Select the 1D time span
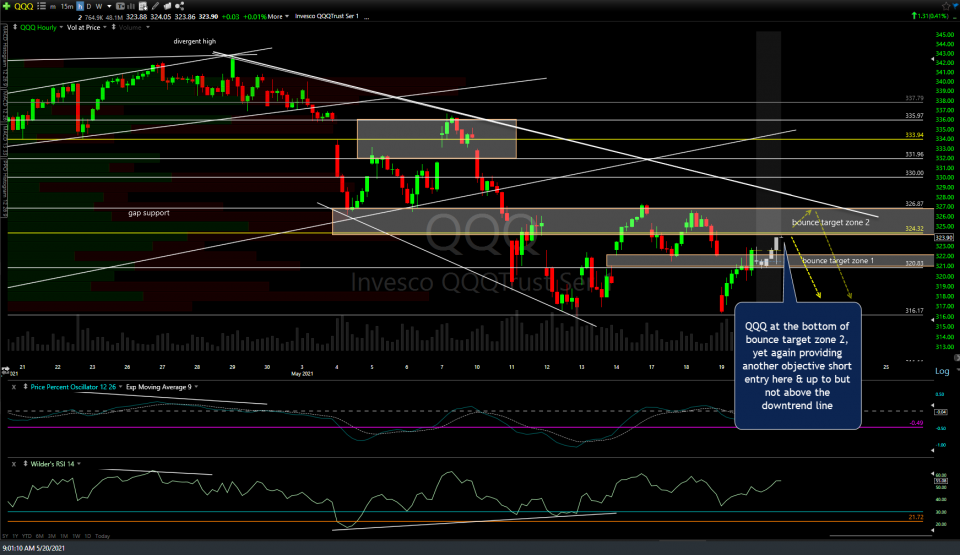The image size is (960, 555). [88, 536]
